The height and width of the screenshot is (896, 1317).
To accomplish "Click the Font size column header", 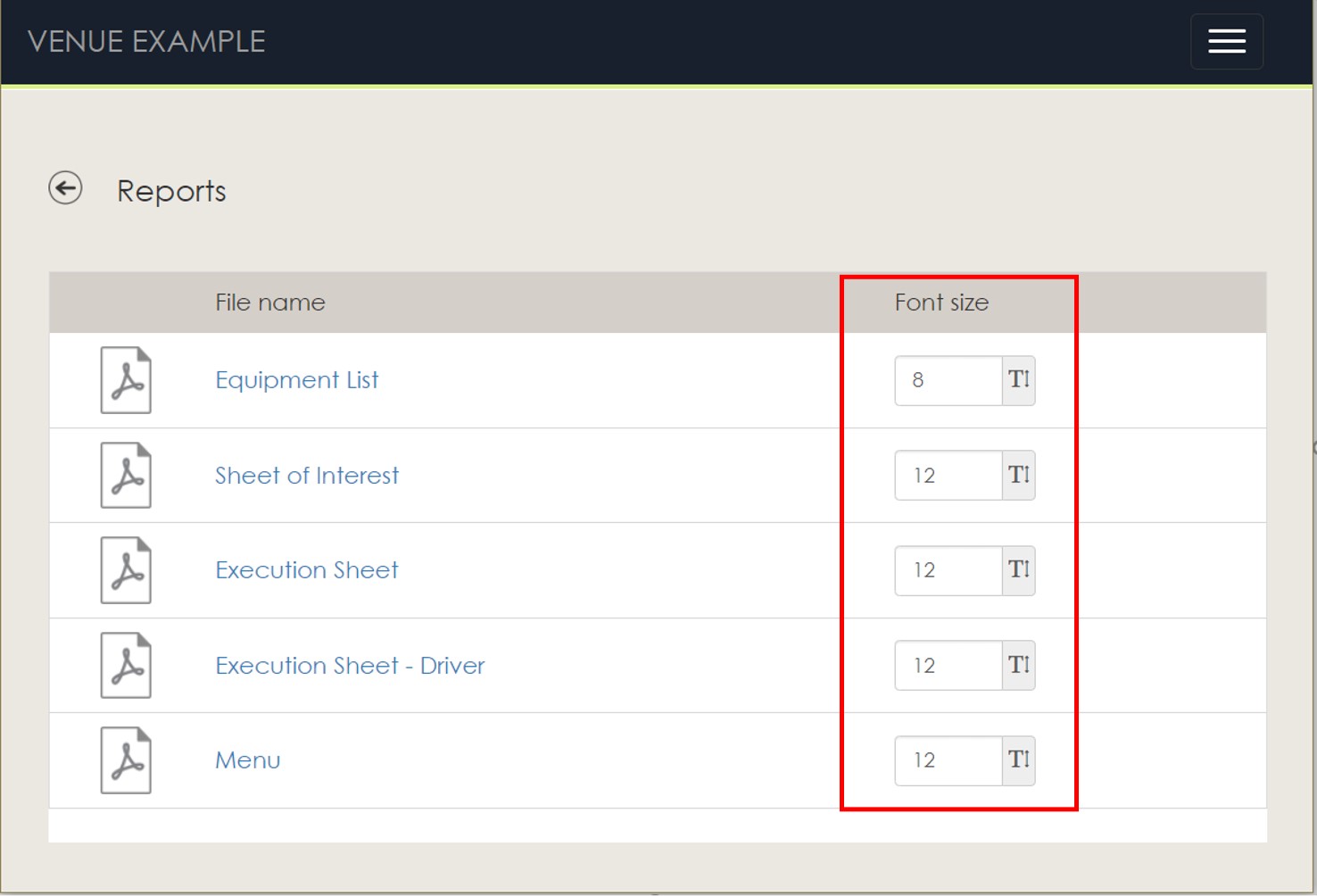I will tap(941, 303).
